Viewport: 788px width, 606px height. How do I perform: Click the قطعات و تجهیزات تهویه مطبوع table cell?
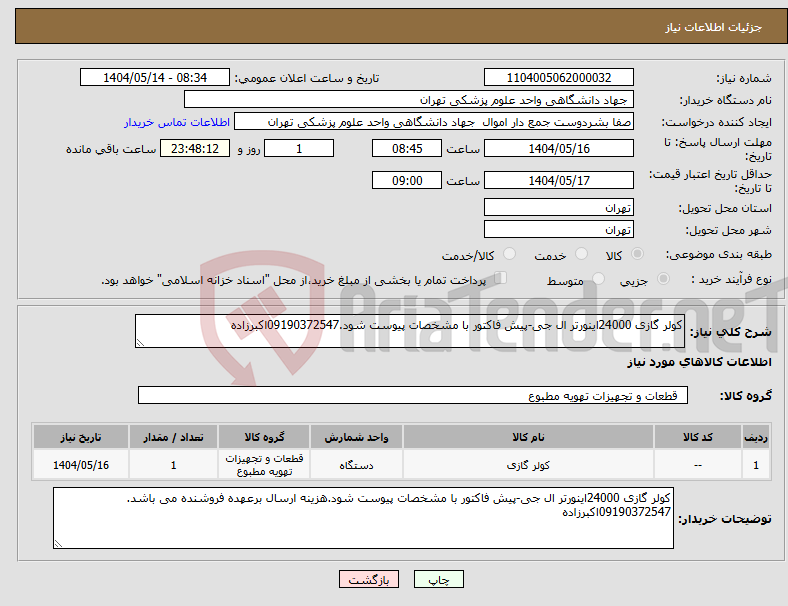pos(264,465)
